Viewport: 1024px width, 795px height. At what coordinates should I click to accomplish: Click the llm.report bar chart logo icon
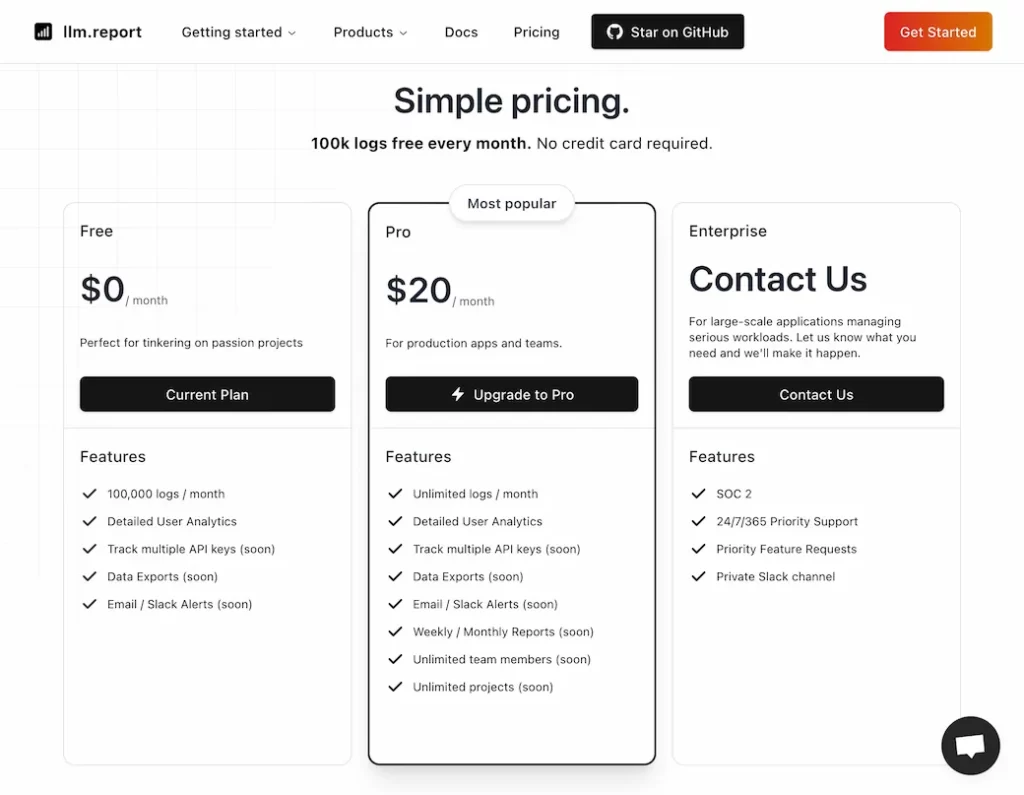[43, 32]
